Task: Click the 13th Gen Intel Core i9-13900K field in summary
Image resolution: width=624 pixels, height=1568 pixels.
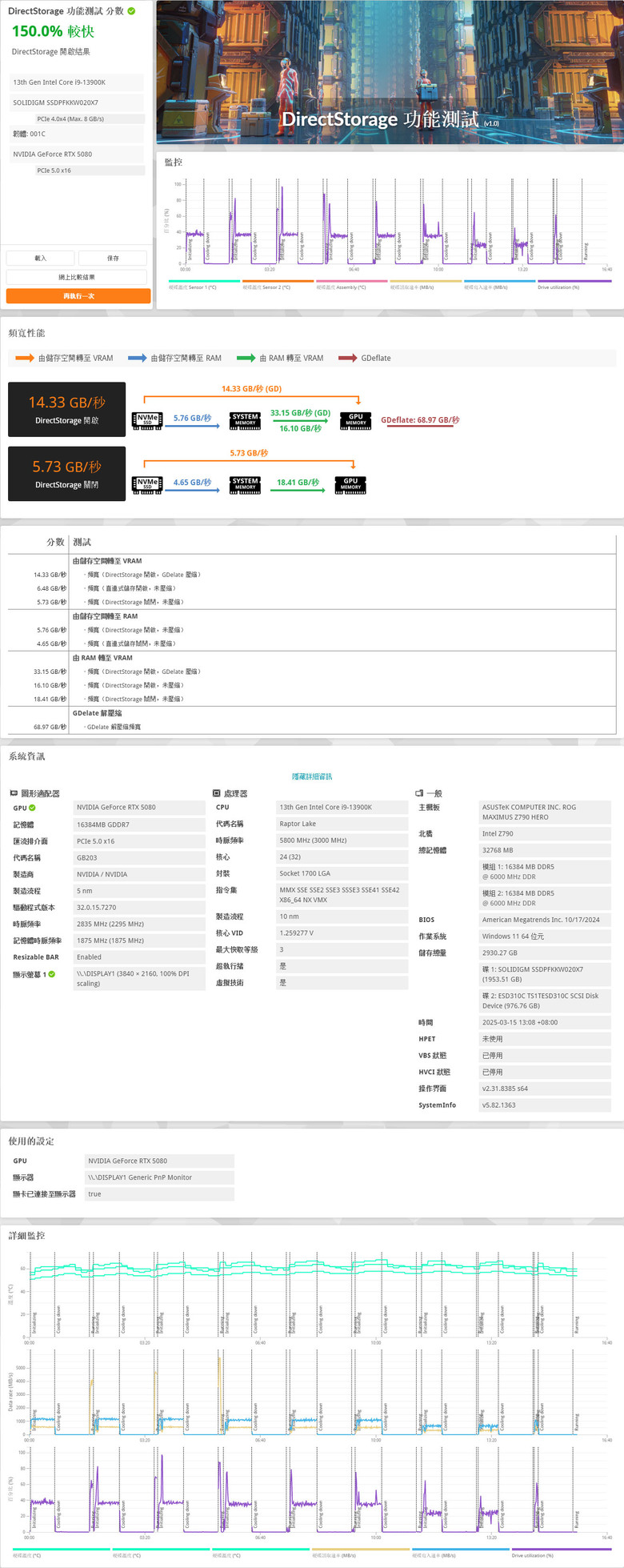Action: (x=77, y=82)
